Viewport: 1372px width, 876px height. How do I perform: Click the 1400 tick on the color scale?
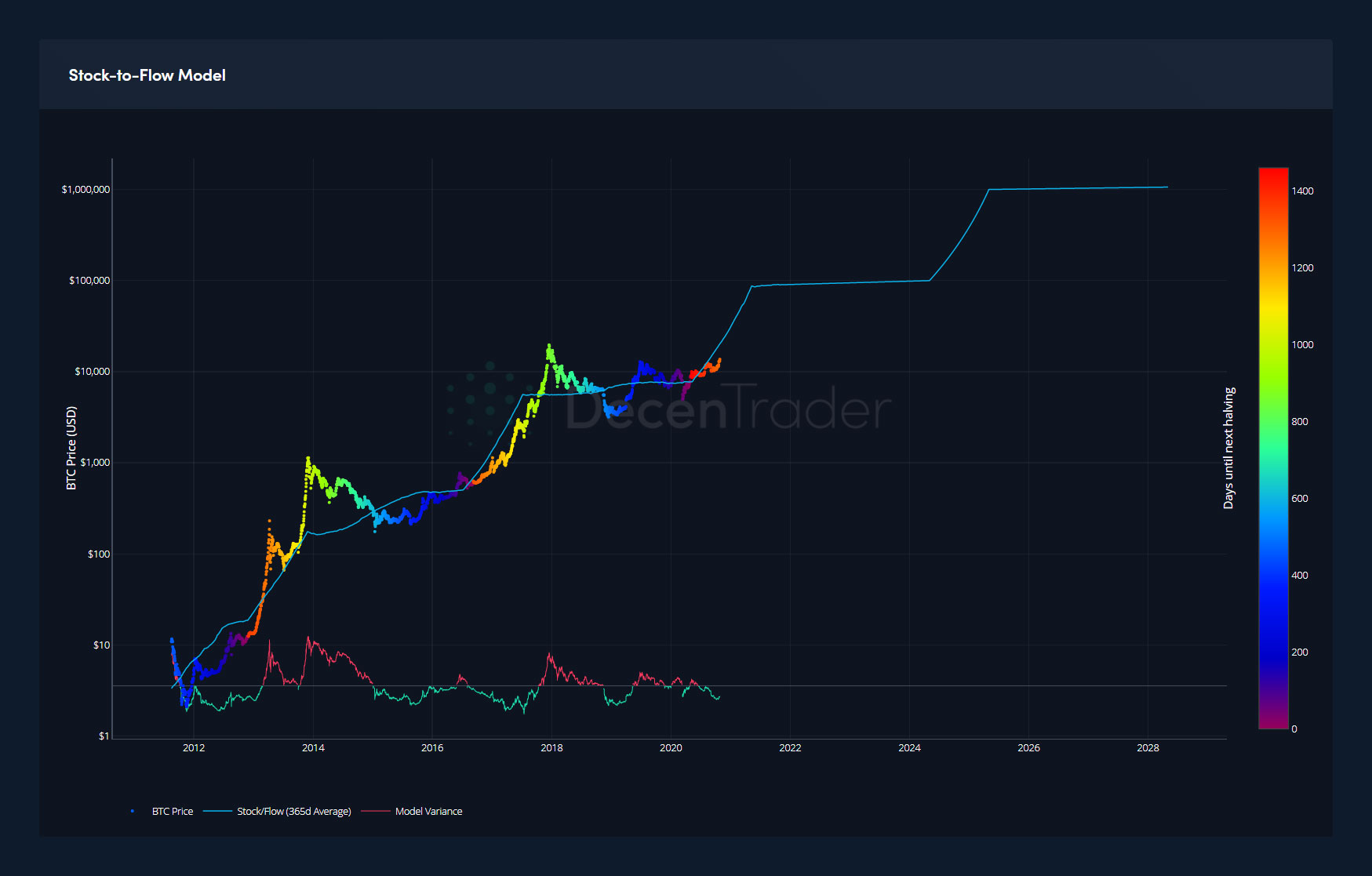coord(1302,191)
